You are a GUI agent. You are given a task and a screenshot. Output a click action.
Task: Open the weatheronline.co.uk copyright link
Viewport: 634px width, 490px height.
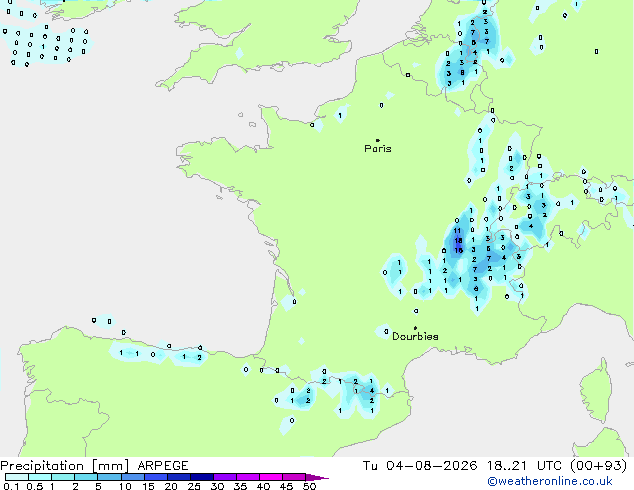550,481
